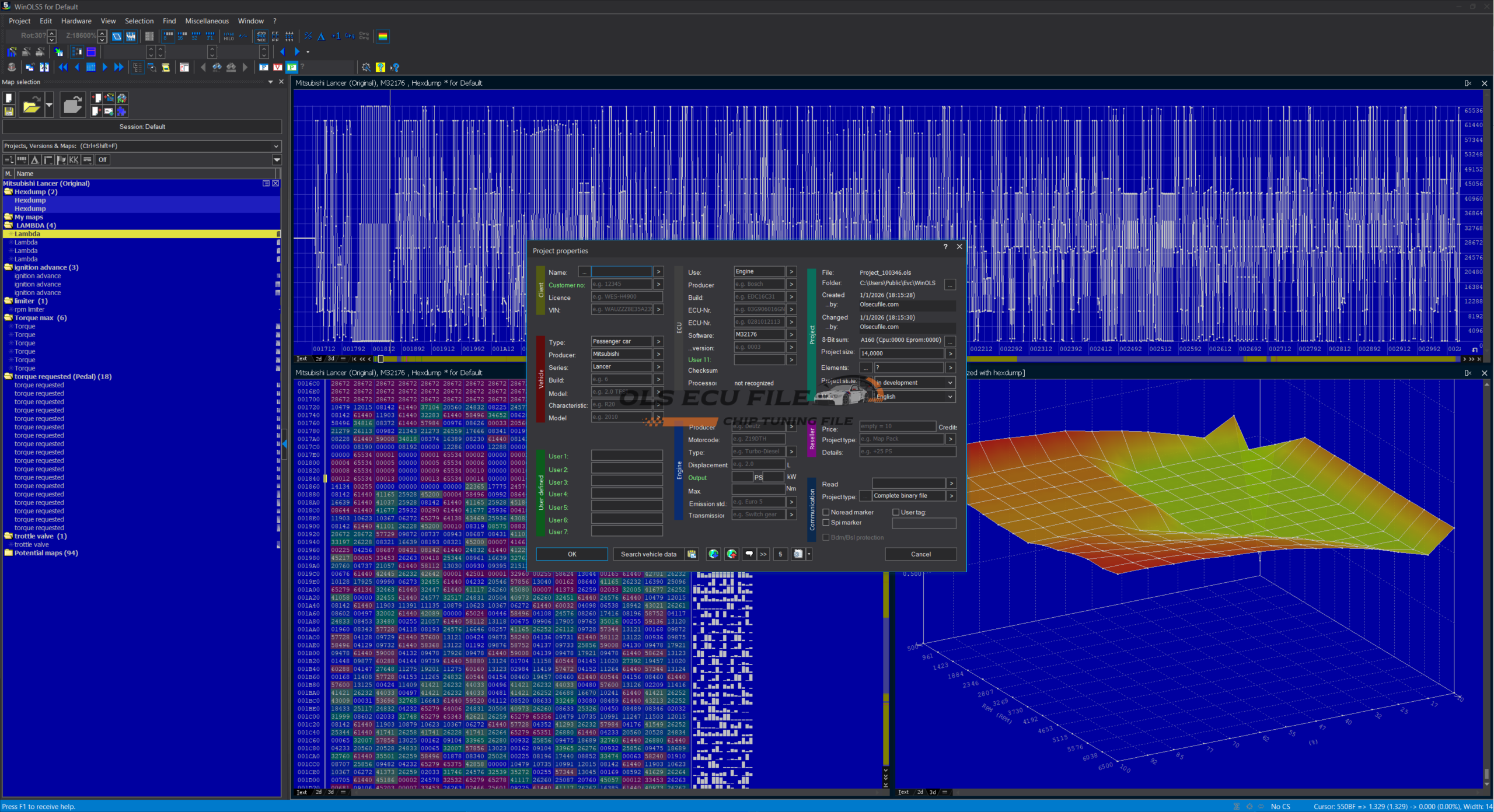The image size is (1494, 812).
Task: Click the Customer no input field
Action: click(621, 285)
